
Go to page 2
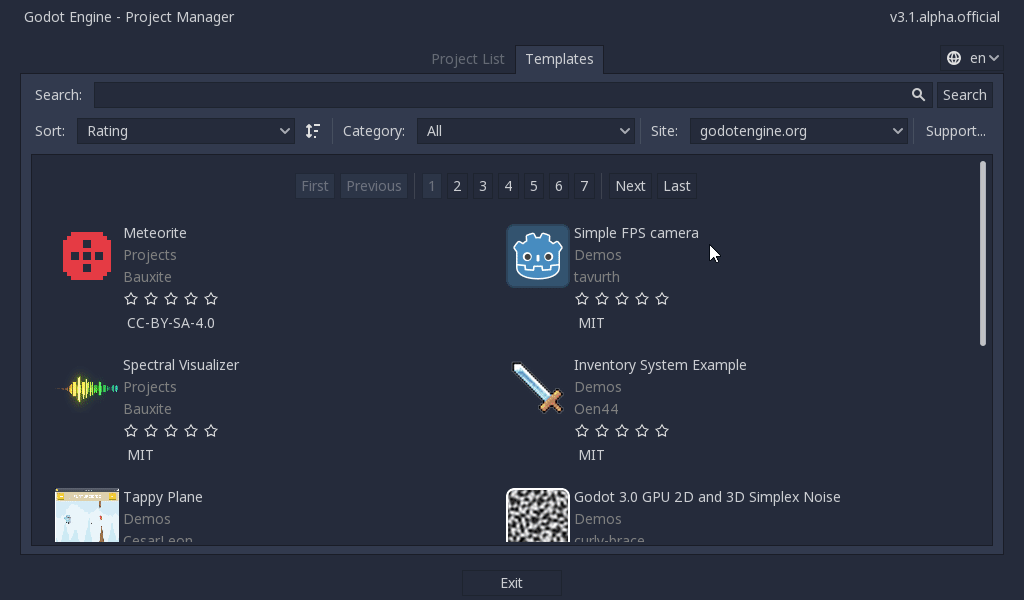(457, 186)
